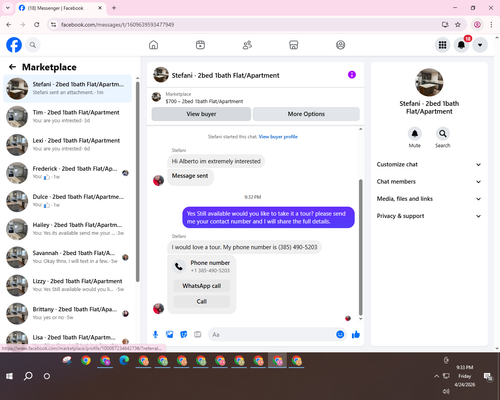Open Savannah conversation in list
The height and width of the screenshot is (400, 500).
coord(68,257)
